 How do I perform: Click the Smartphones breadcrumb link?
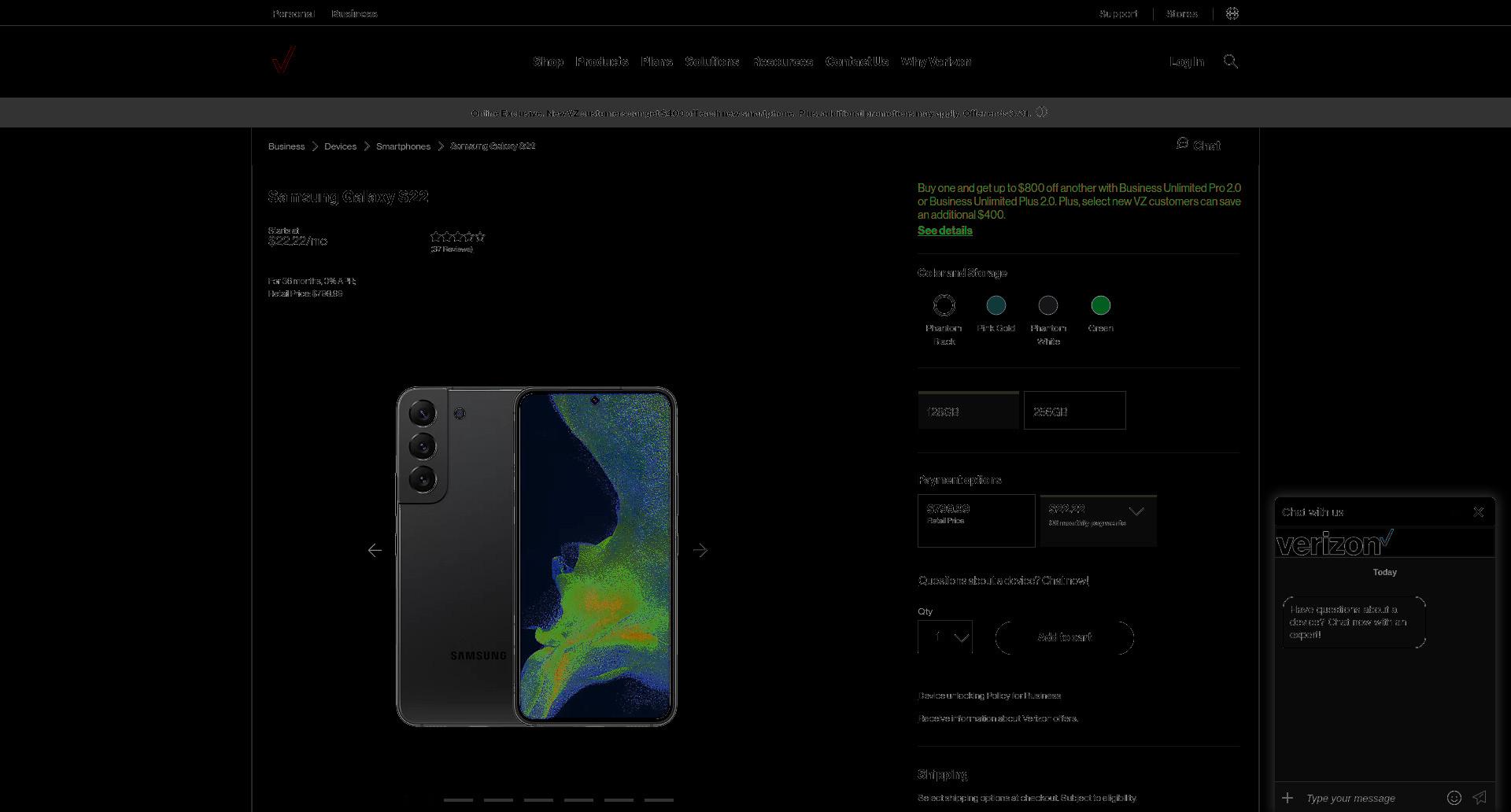pos(403,146)
